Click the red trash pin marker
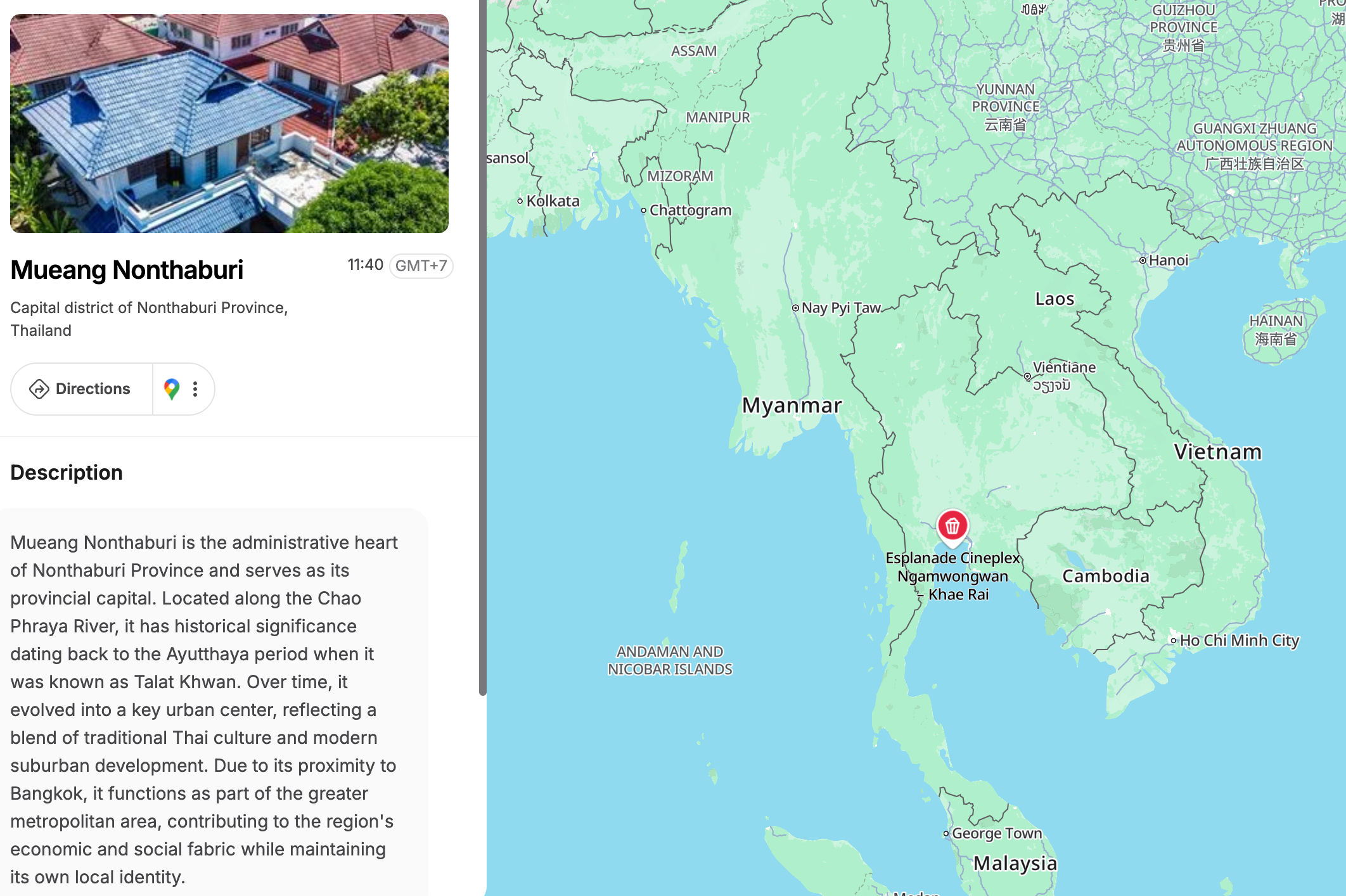 (952, 527)
